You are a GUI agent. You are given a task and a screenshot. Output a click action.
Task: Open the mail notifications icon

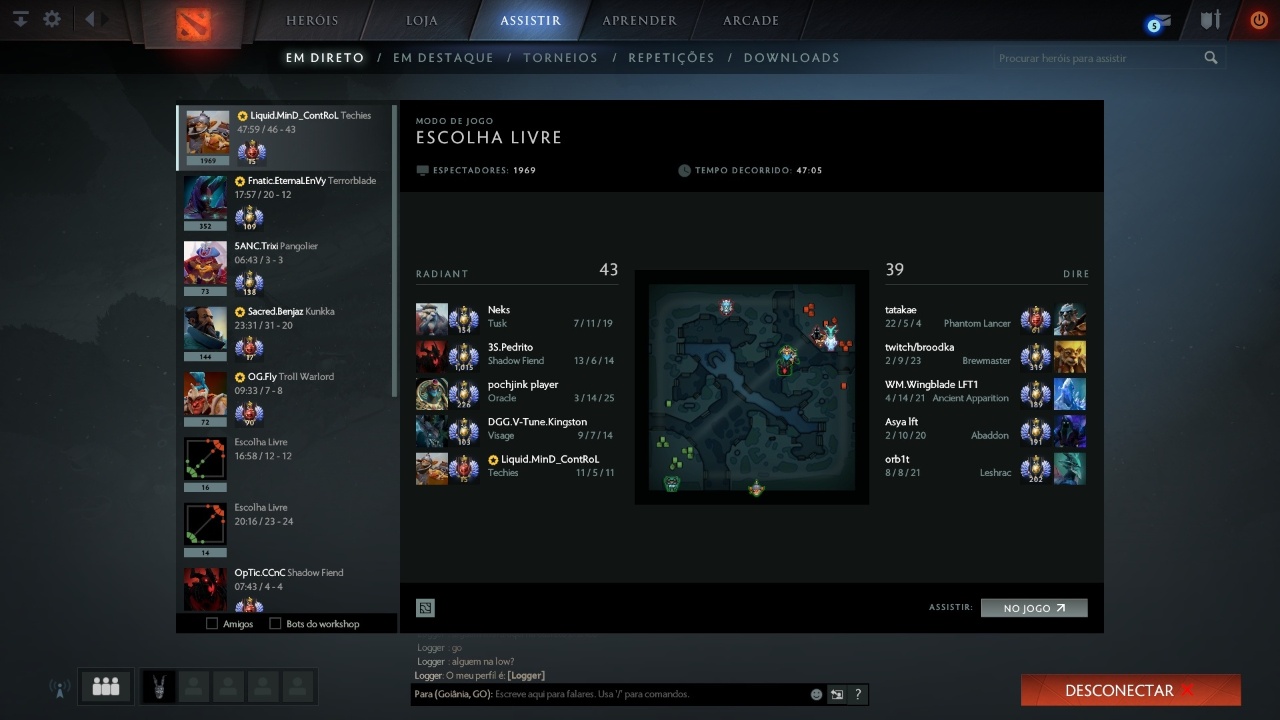point(1158,22)
